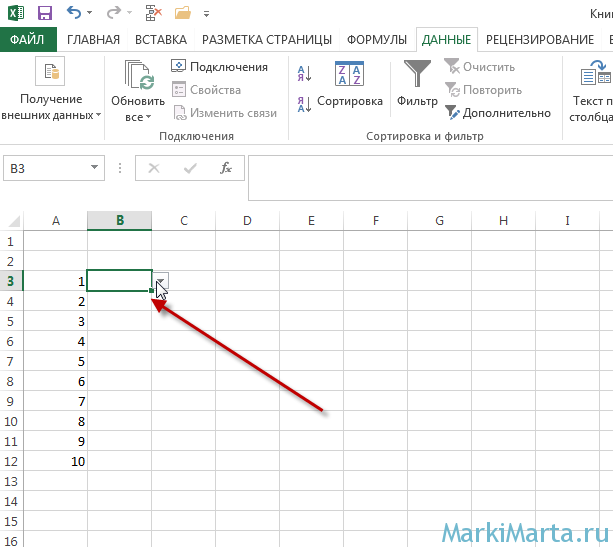Click cell A11 containing 9

tap(56, 441)
